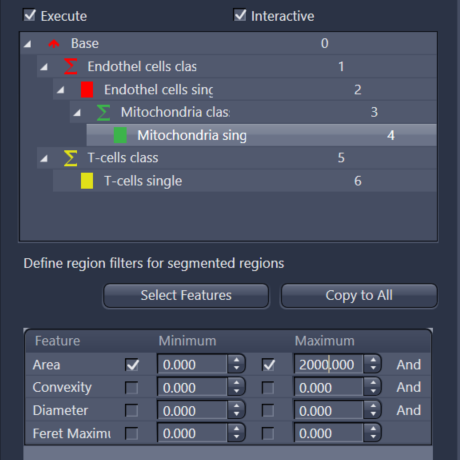Screen dimensions: 460x460
Task: Click the yellow sigma icon for T-cells class
Action: click(70, 158)
